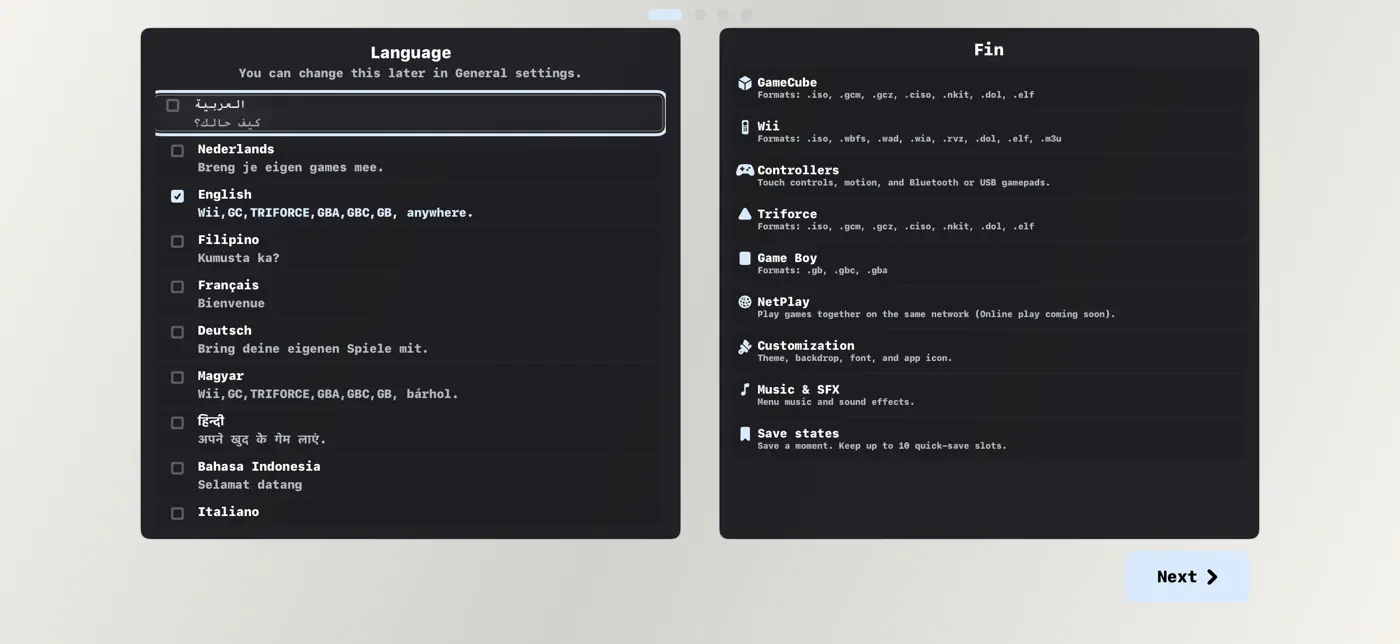This screenshot has height=644, width=1400.
Task: Click the Save states title
Action: [798, 434]
